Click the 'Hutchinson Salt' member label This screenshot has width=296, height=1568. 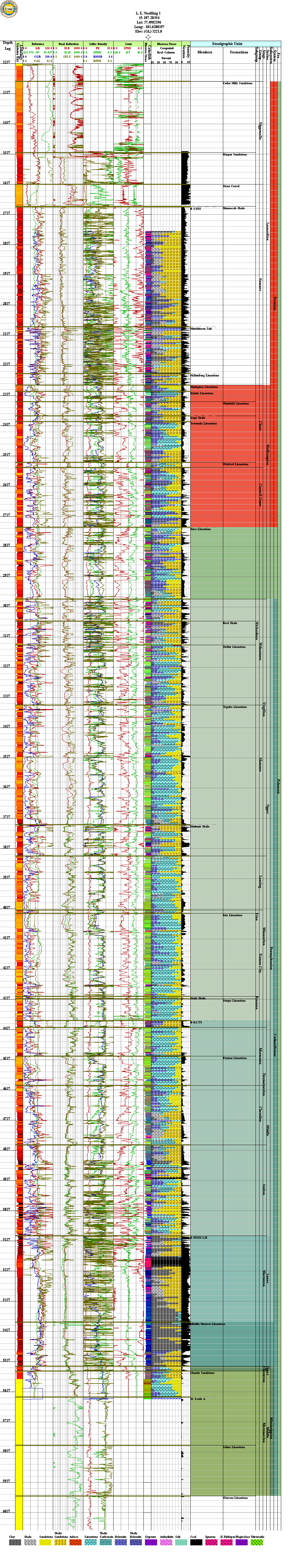(201, 329)
